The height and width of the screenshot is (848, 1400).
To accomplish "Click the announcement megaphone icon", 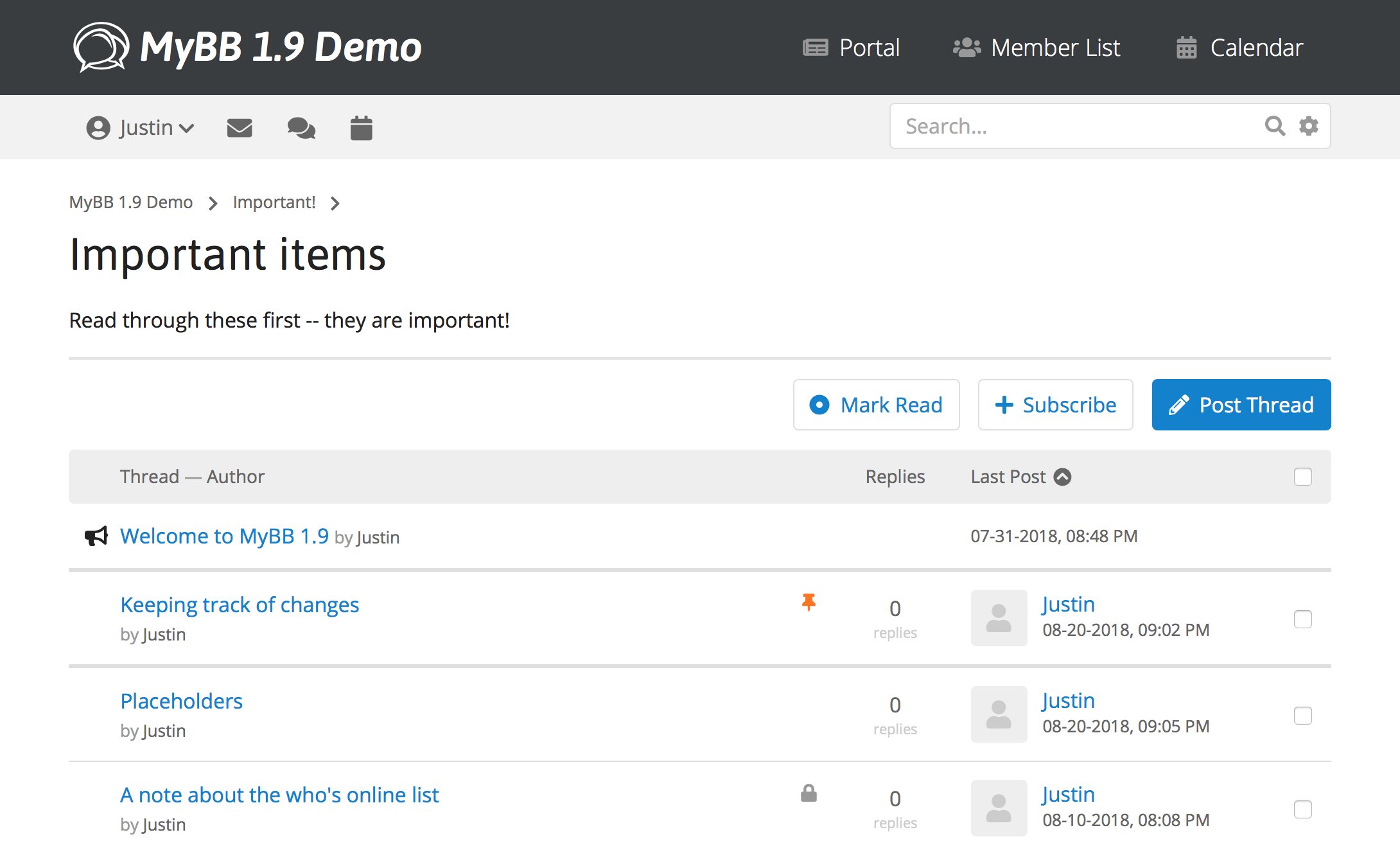I will click(x=96, y=536).
